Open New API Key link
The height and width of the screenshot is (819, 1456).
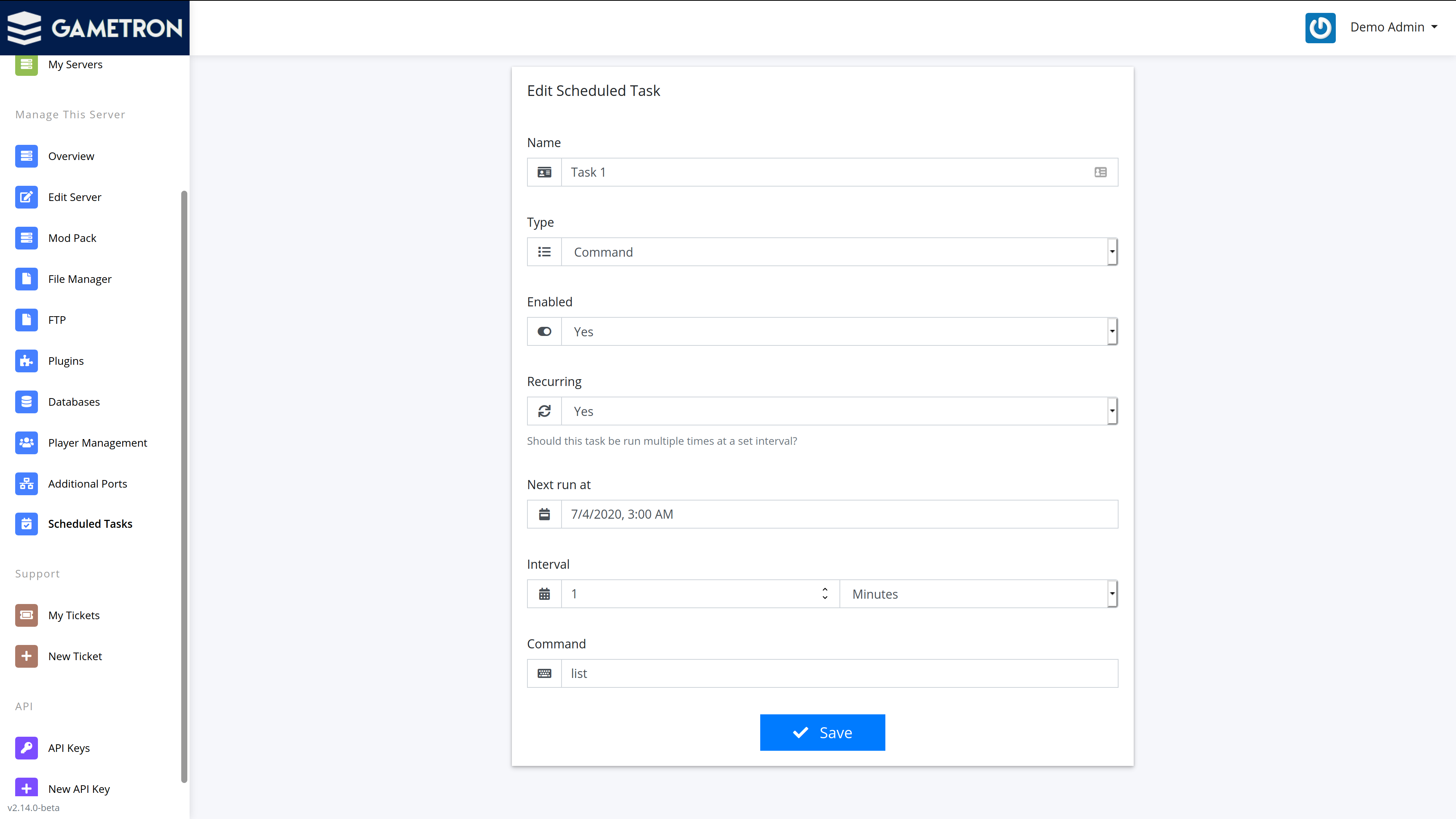[79, 789]
